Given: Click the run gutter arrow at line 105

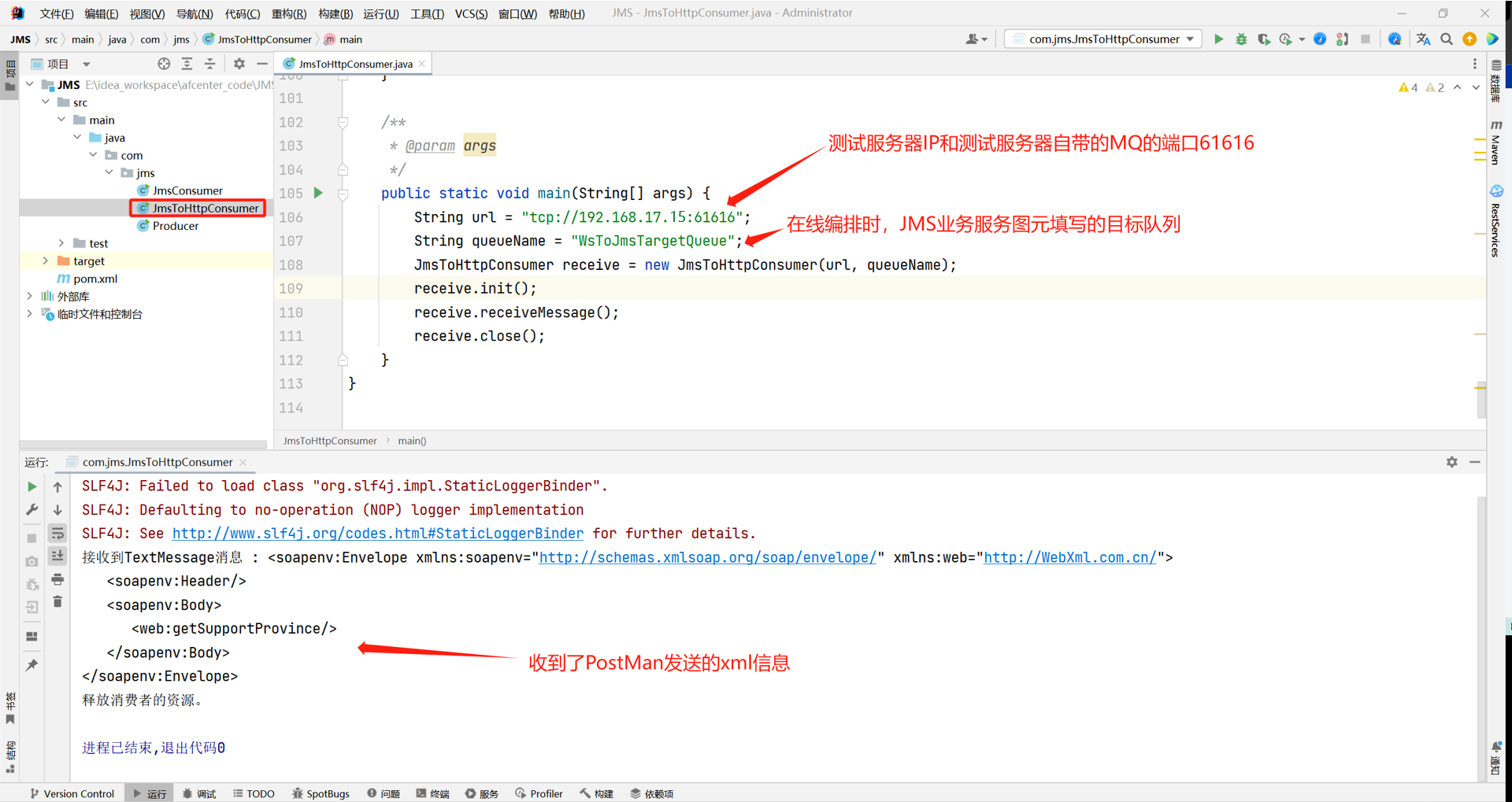Looking at the screenshot, I should (x=318, y=193).
